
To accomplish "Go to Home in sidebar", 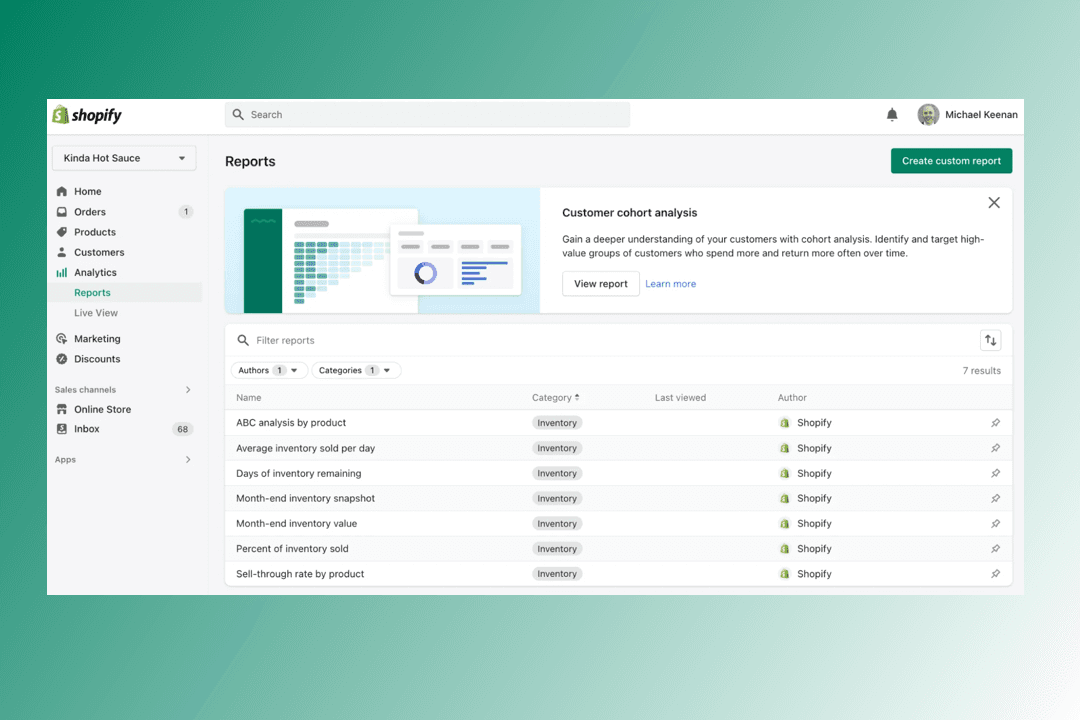I will 87,192.
